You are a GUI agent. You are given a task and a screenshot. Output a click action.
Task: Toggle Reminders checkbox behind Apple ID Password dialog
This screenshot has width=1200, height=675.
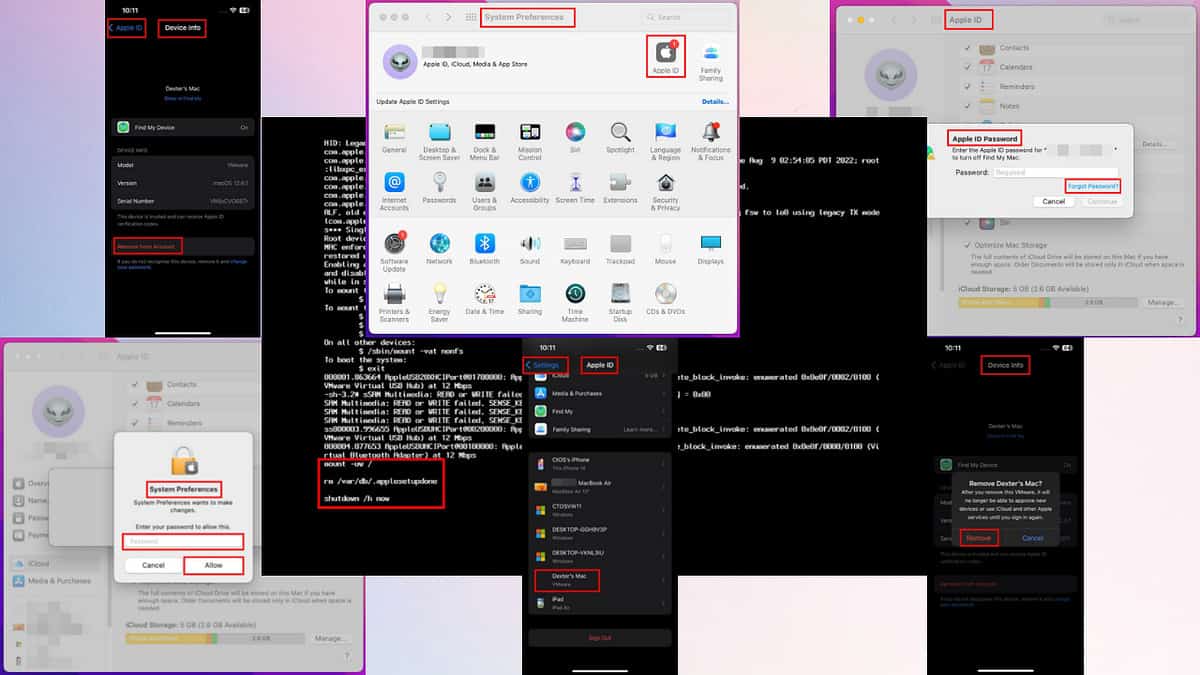967,86
